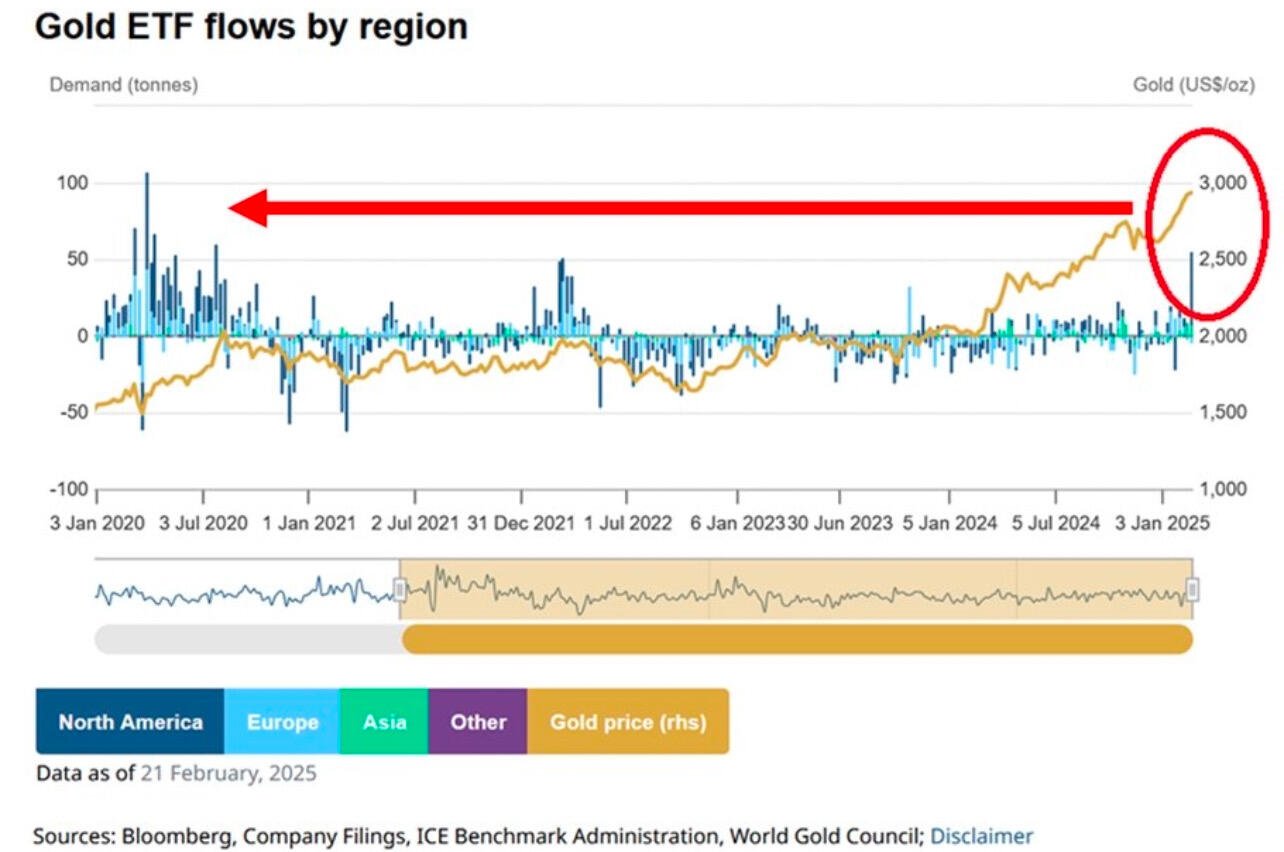The image size is (1284, 852).
Task: Click the 'Gold ETF flows by region' title
Action: click(x=251, y=27)
